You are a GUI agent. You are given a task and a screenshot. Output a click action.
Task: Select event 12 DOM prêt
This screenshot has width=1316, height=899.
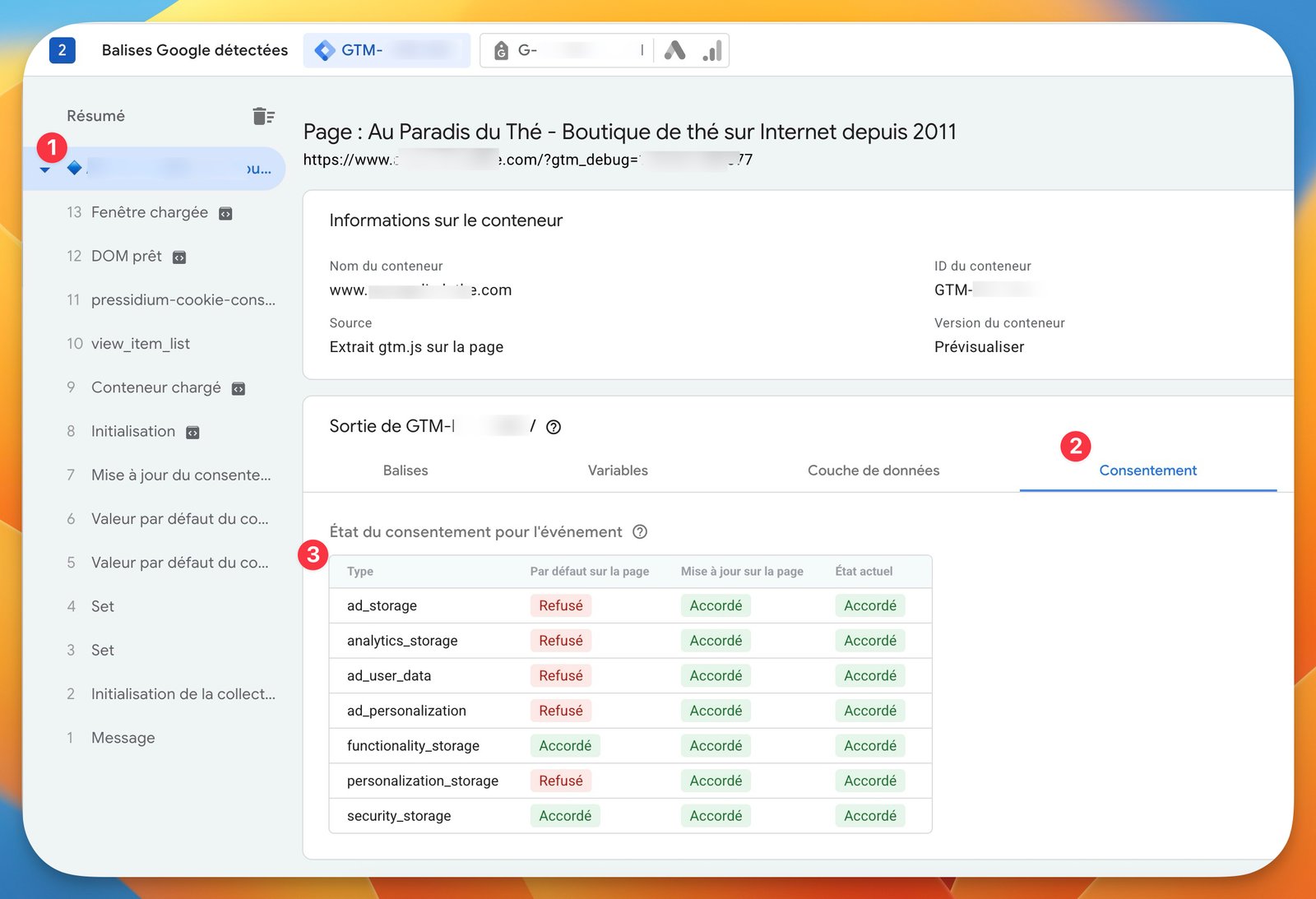(126, 256)
